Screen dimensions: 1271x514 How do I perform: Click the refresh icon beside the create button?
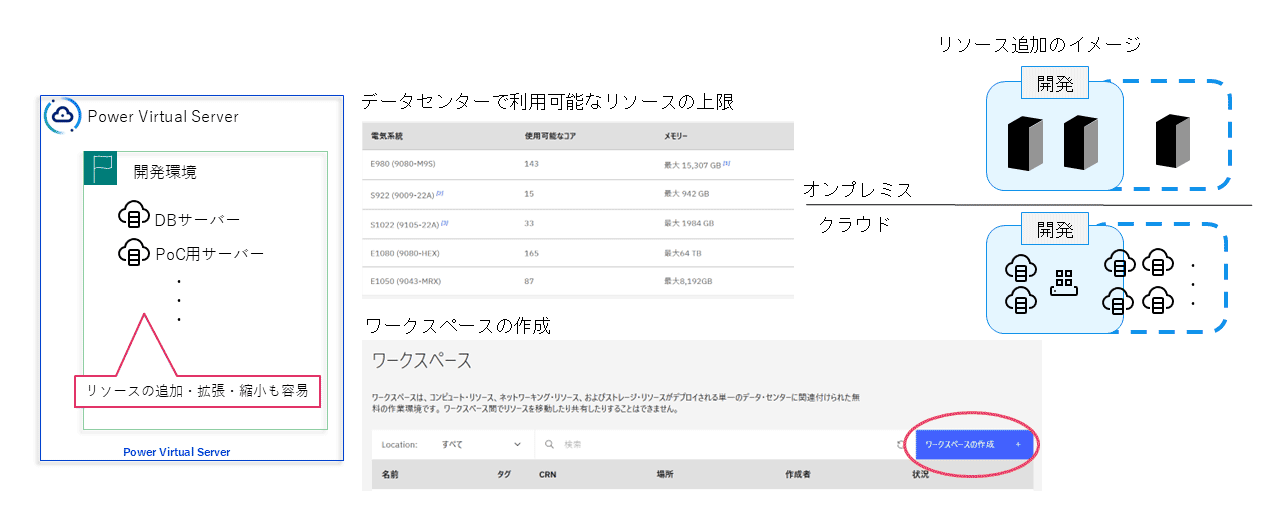(900, 444)
